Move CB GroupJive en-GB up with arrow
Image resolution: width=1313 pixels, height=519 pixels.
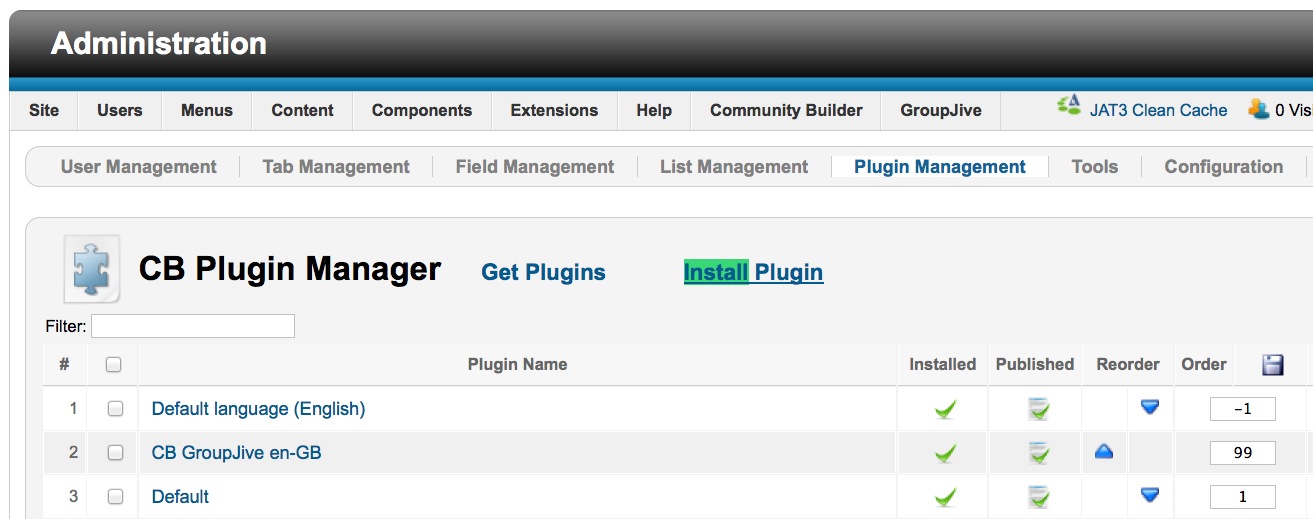click(1104, 452)
